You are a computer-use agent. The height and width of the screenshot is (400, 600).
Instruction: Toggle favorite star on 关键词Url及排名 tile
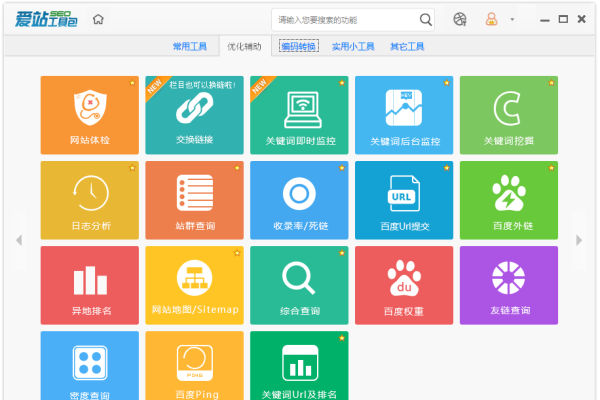342,338
